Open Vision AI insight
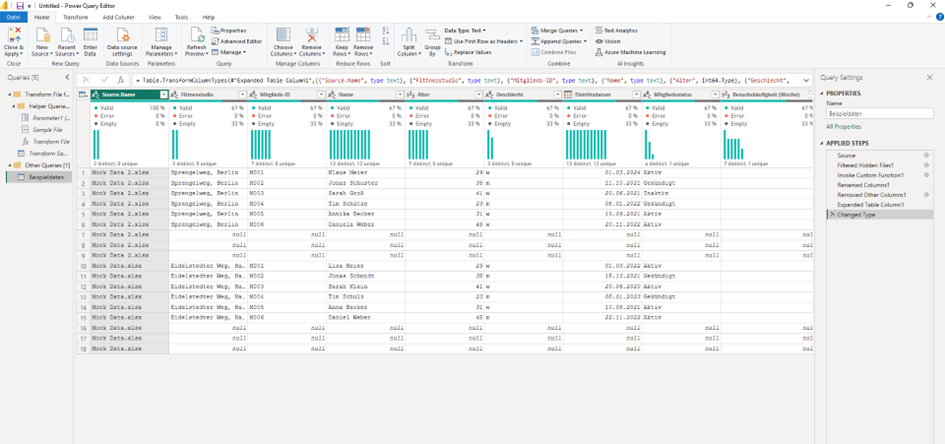This screenshot has width=945, height=444. pos(608,42)
